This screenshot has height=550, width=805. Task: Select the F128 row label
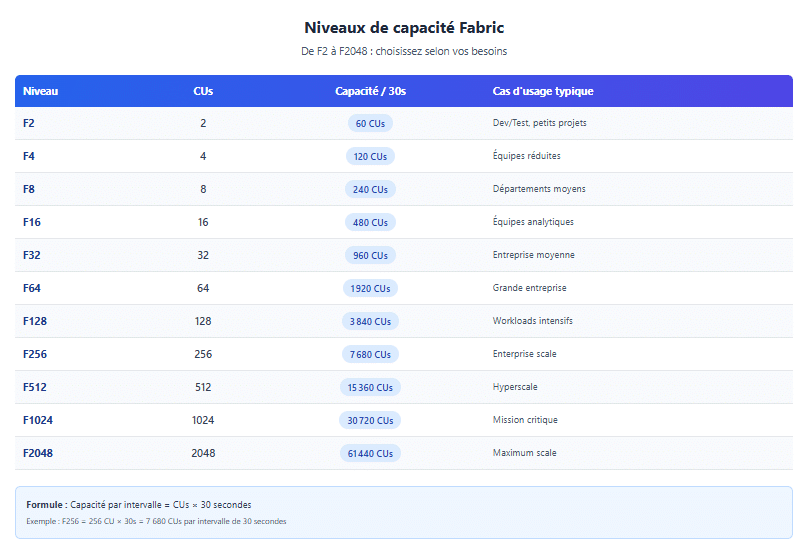point(35,321)
